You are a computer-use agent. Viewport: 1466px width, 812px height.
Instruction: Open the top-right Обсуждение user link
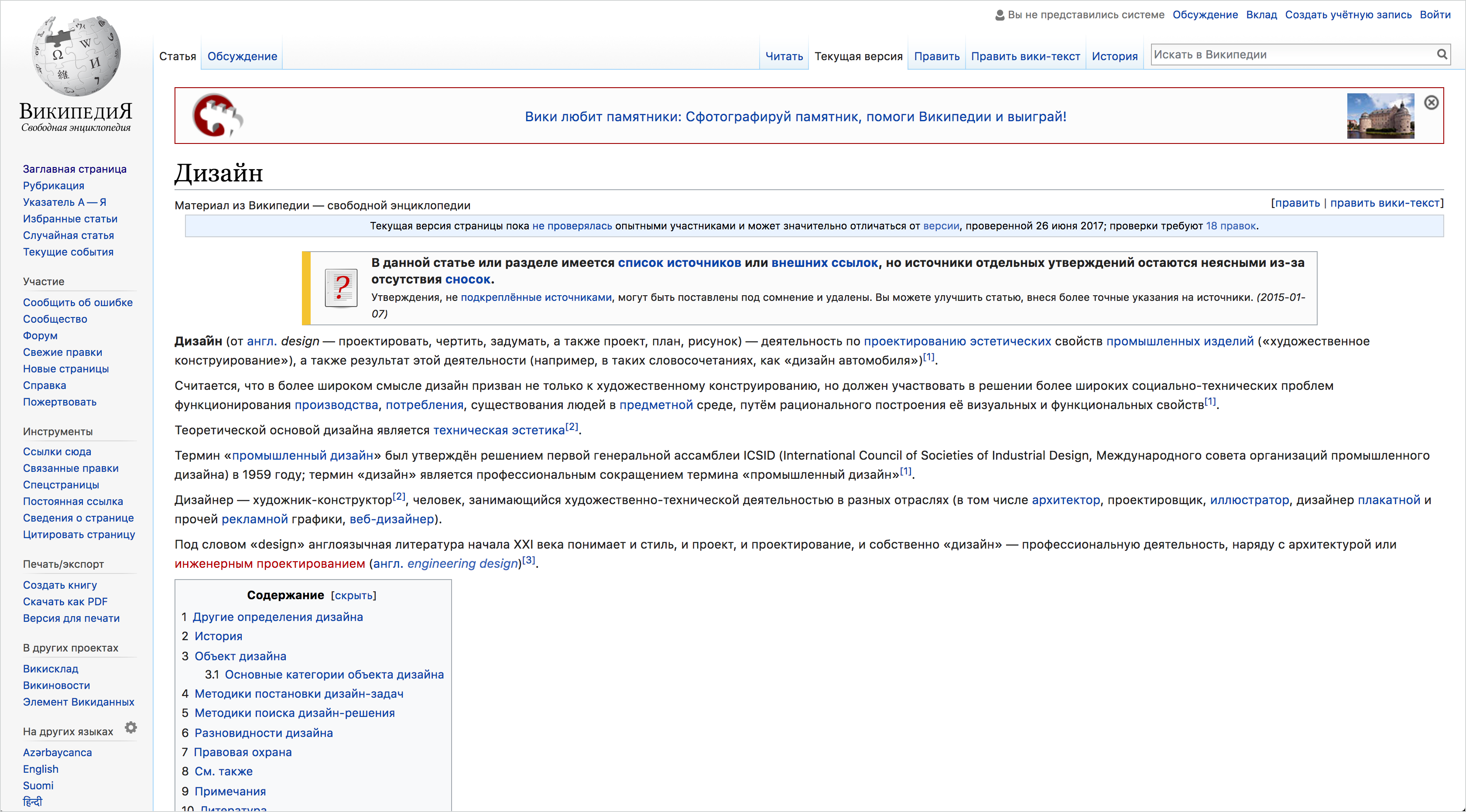[x=1205, y=15]
